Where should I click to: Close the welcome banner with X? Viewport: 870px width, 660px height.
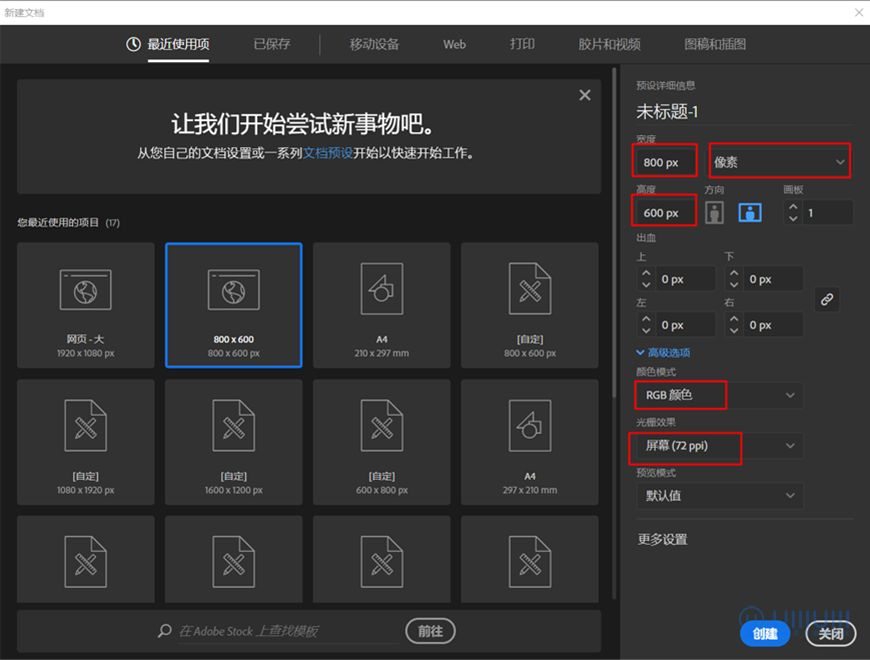(585, 95)
